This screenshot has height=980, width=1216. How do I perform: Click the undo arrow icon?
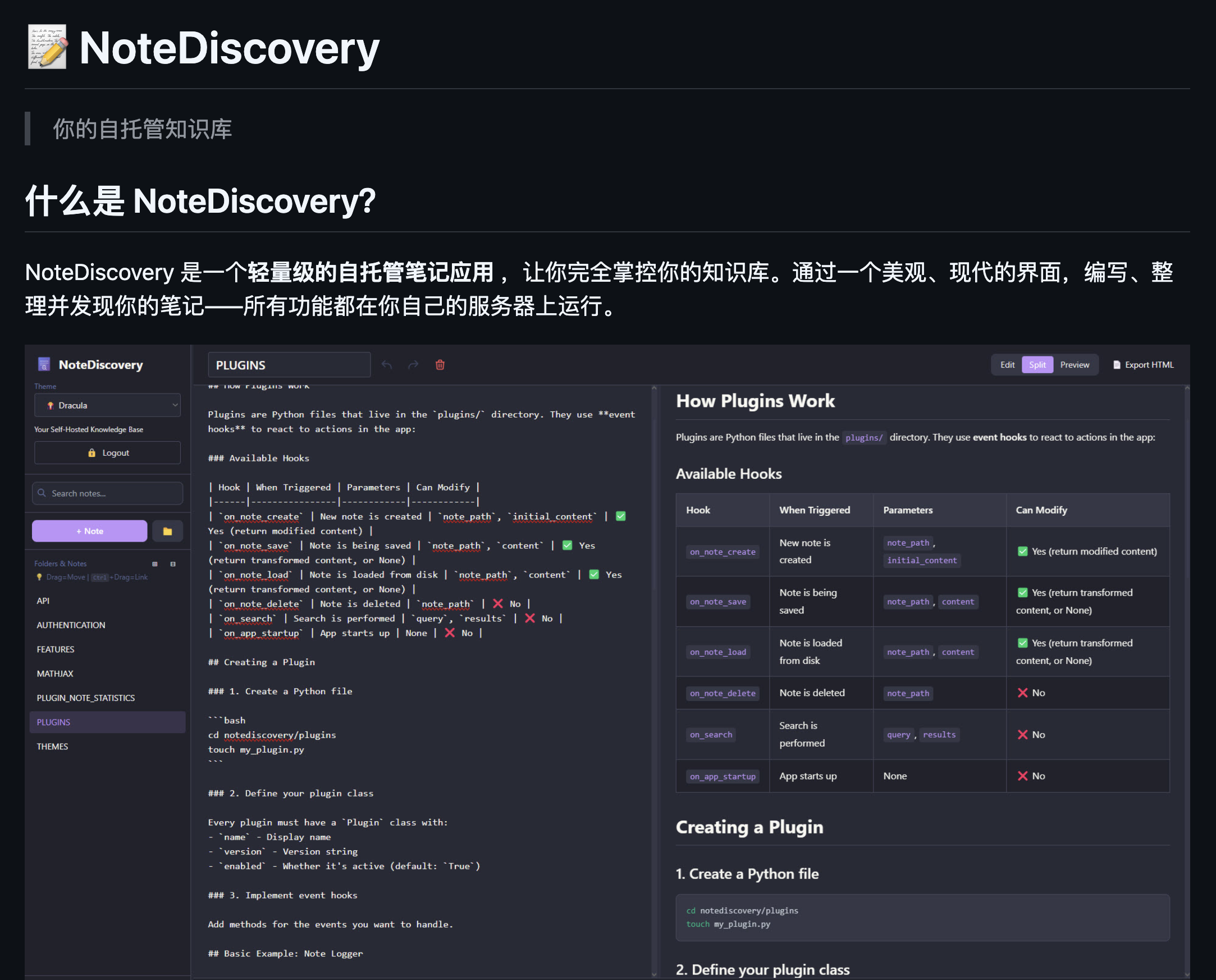tap(386, 365)
